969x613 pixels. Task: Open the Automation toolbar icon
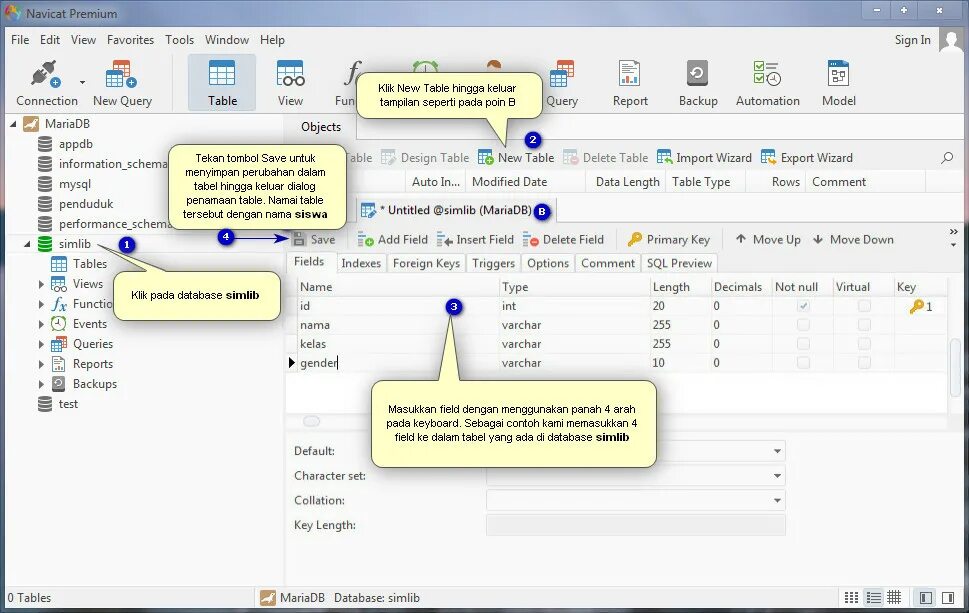tap(768, 83)
